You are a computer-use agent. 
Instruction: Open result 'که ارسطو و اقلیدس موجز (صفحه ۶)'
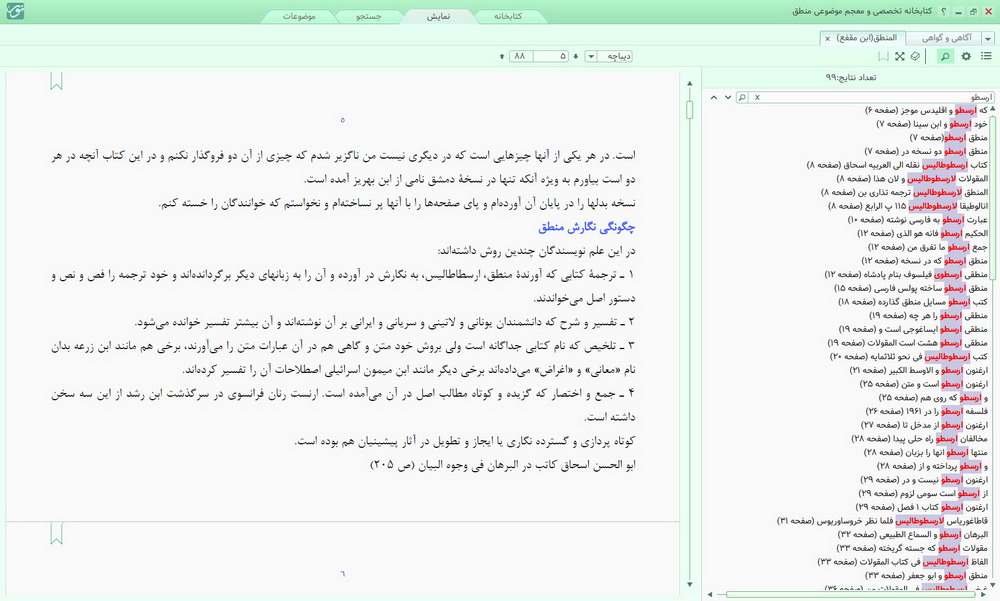tap(926, 110)
